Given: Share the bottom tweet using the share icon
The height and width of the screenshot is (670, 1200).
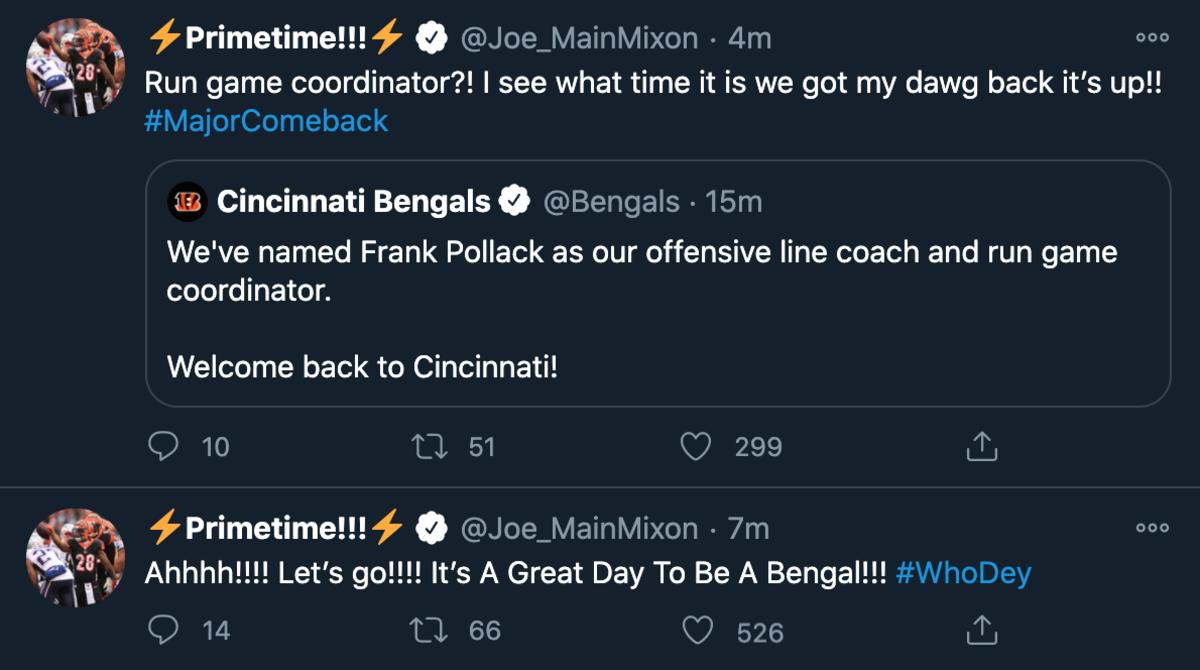Looking at the screenshot, I should 982,632.
